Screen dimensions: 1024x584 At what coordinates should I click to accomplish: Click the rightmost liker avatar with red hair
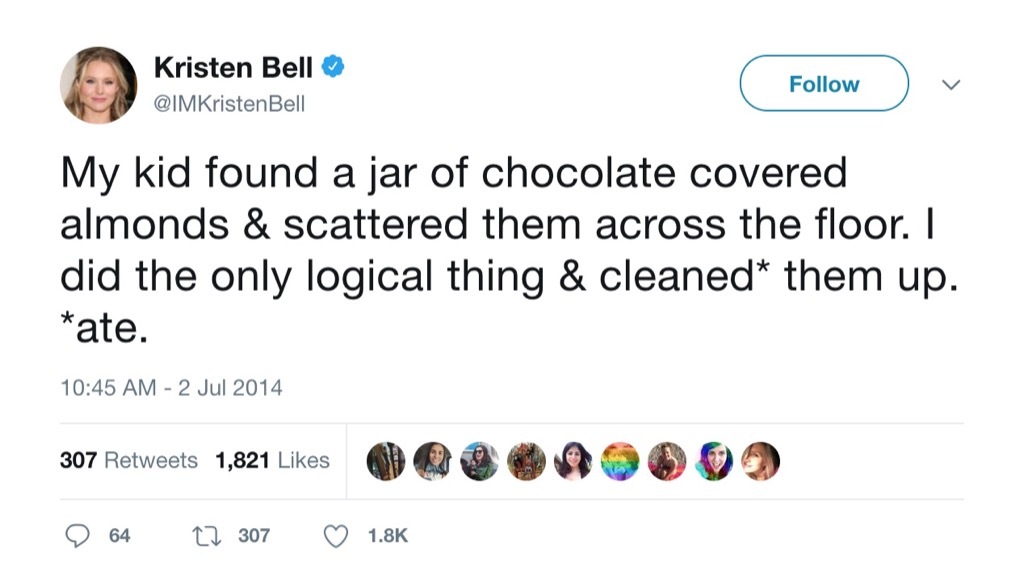point(762,461)
